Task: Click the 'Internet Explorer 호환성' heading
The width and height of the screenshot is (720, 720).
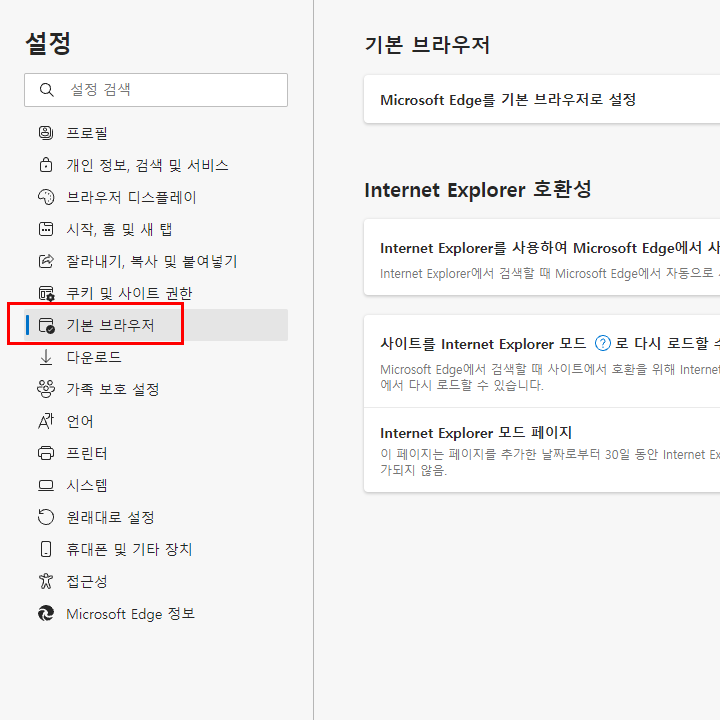Action: (x=478, y=190)
